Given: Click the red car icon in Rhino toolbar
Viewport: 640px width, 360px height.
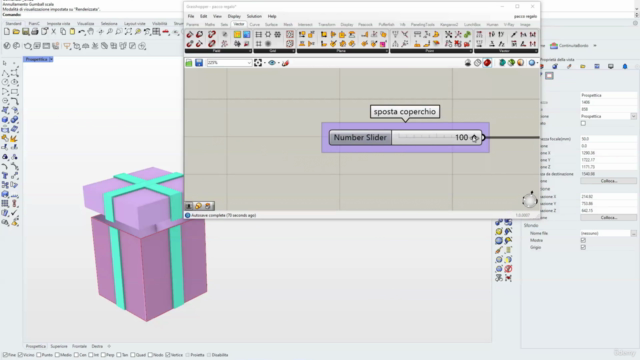Looking at the screenshot, I should click(x=166, y=31).
